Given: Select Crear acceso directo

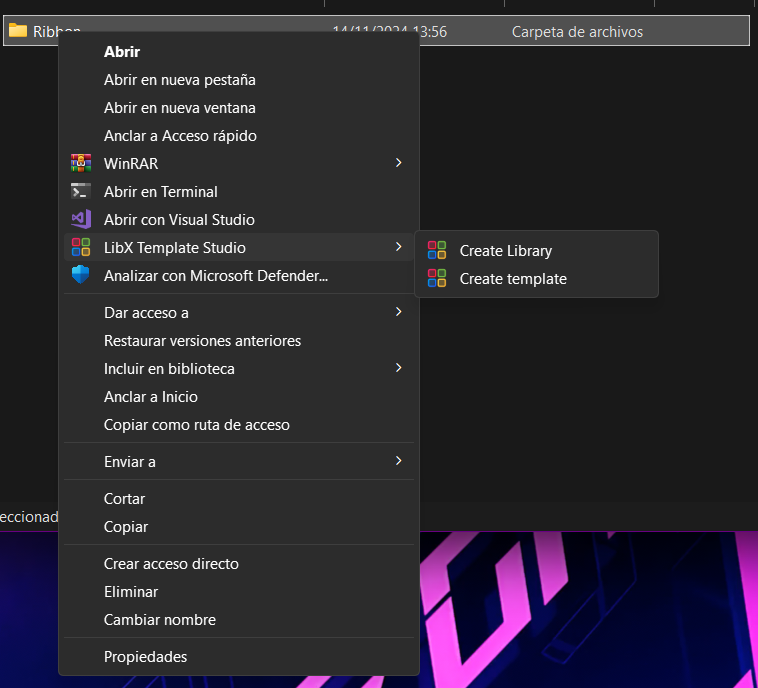Looking at the screenshot, I should [x=239, y=564].
